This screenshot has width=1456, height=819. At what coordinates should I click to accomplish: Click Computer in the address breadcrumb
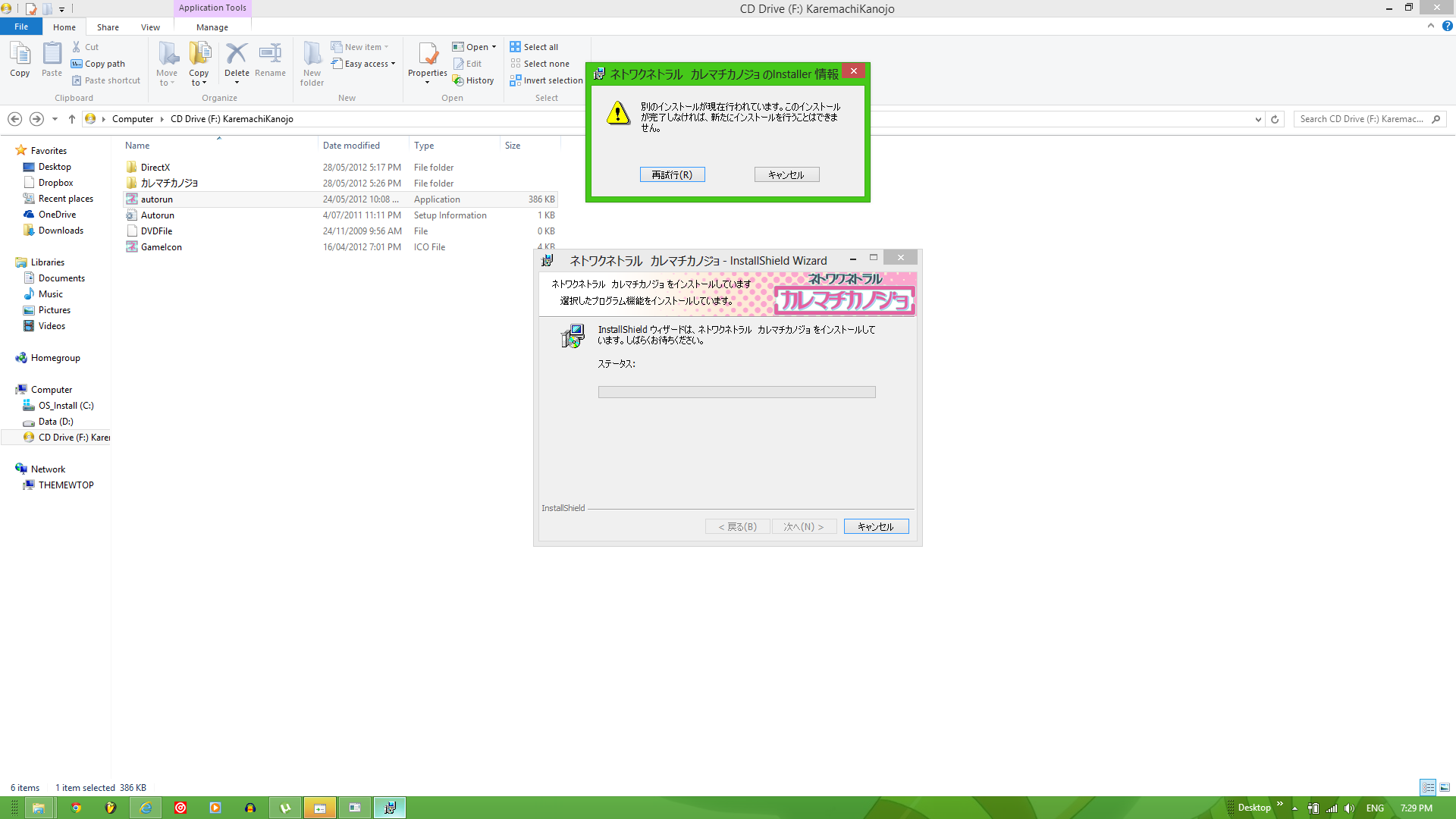pos(133,119)
